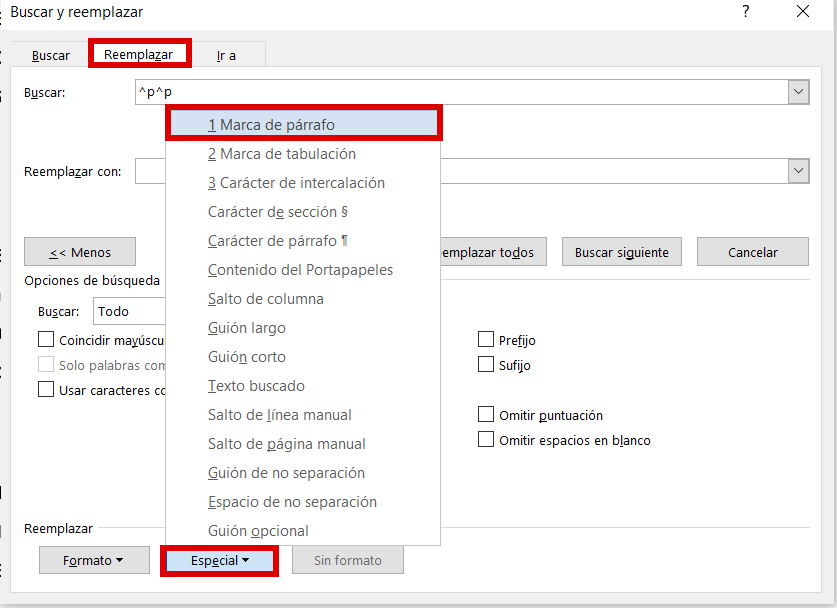Check the Prefijo option
This screenshot has width=837, height=608.
point(486,340)
